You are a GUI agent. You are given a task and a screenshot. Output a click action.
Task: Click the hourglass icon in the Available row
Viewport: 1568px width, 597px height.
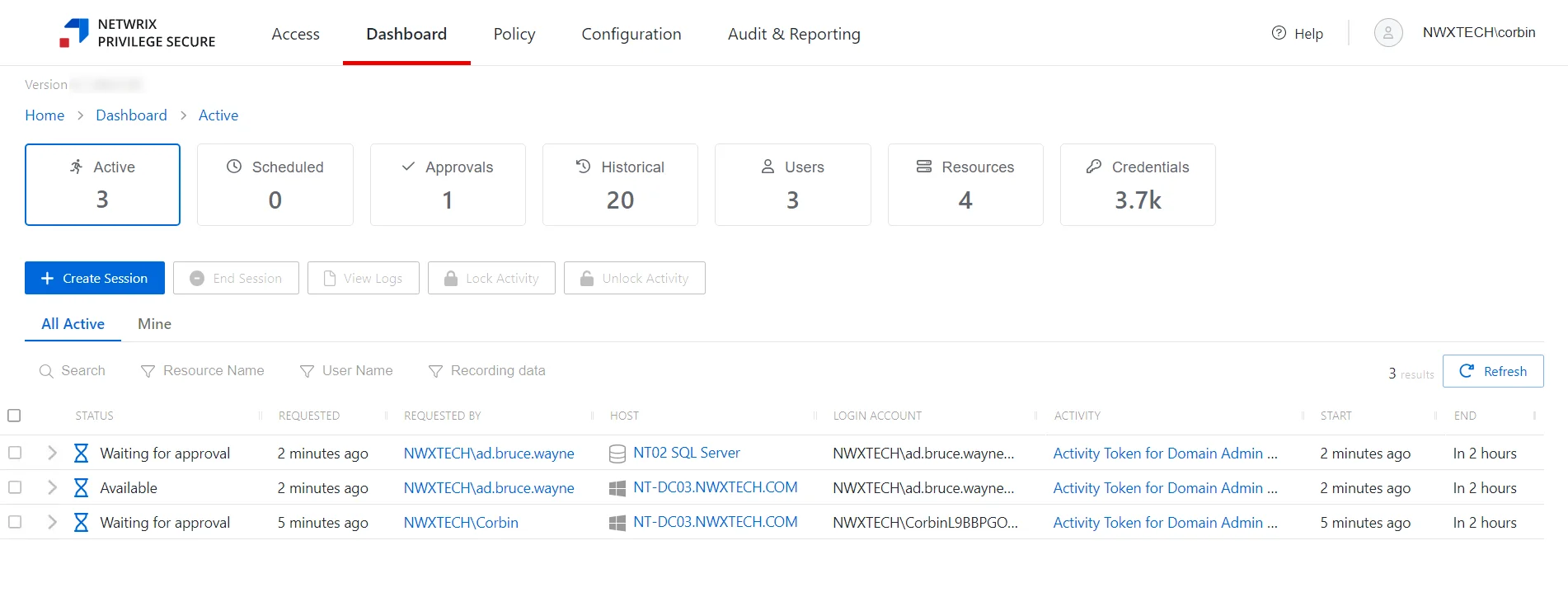click(x=81, y=488)
